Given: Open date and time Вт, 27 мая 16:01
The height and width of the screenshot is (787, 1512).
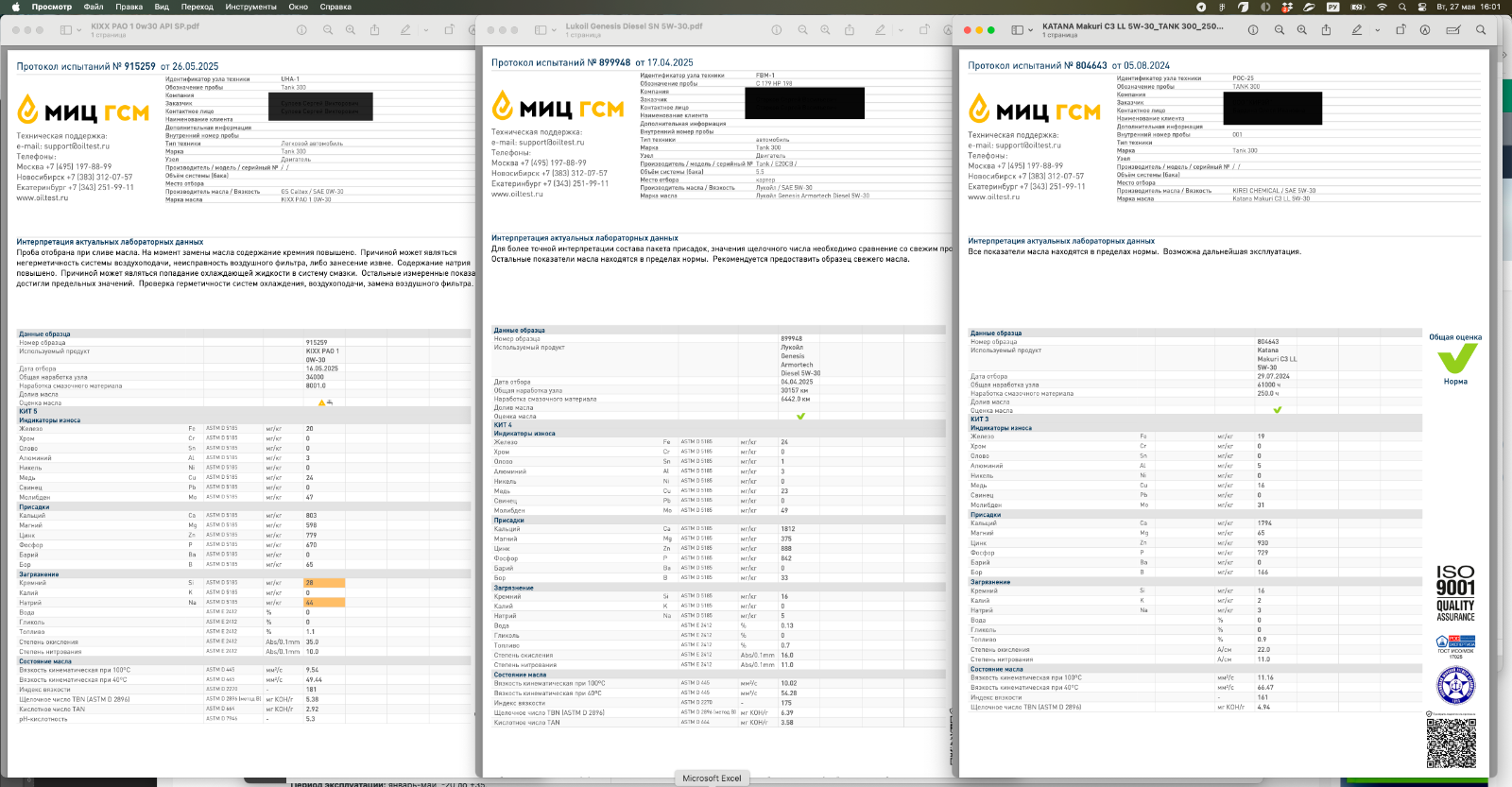Looking at the screenshot, I should click(1469, 7).
